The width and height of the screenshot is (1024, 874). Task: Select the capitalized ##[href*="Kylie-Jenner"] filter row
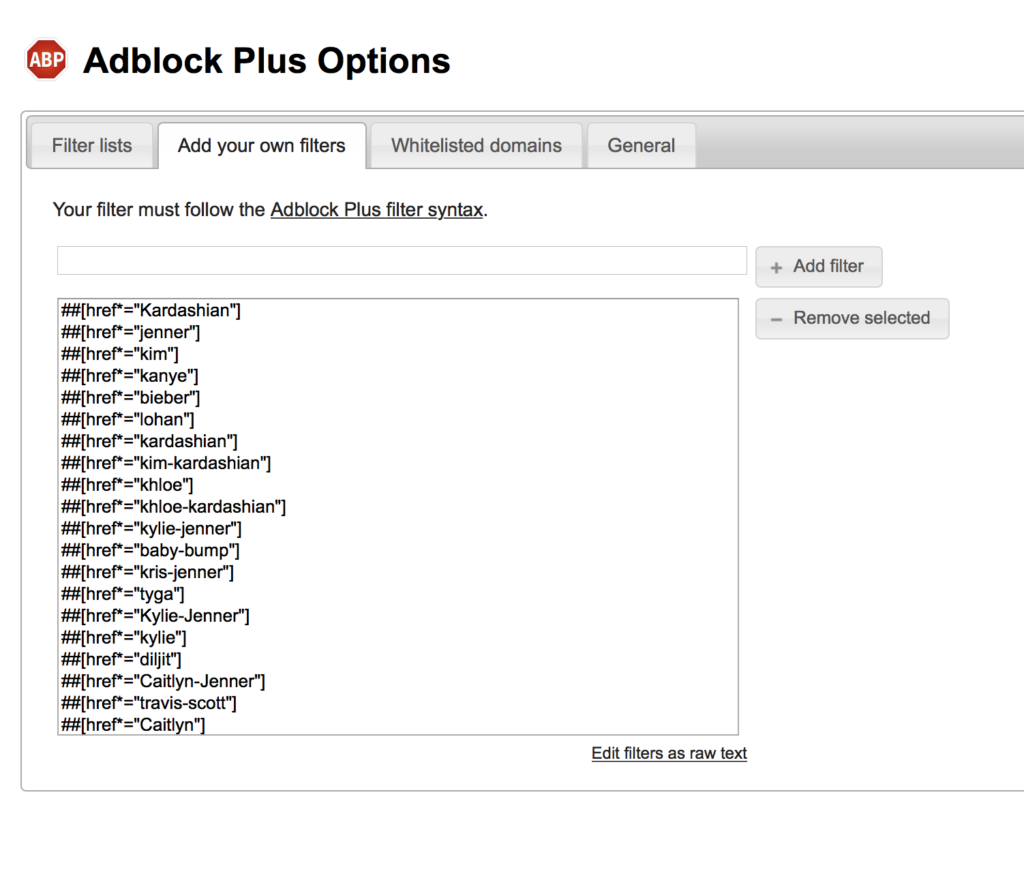(x=398, y=616)
